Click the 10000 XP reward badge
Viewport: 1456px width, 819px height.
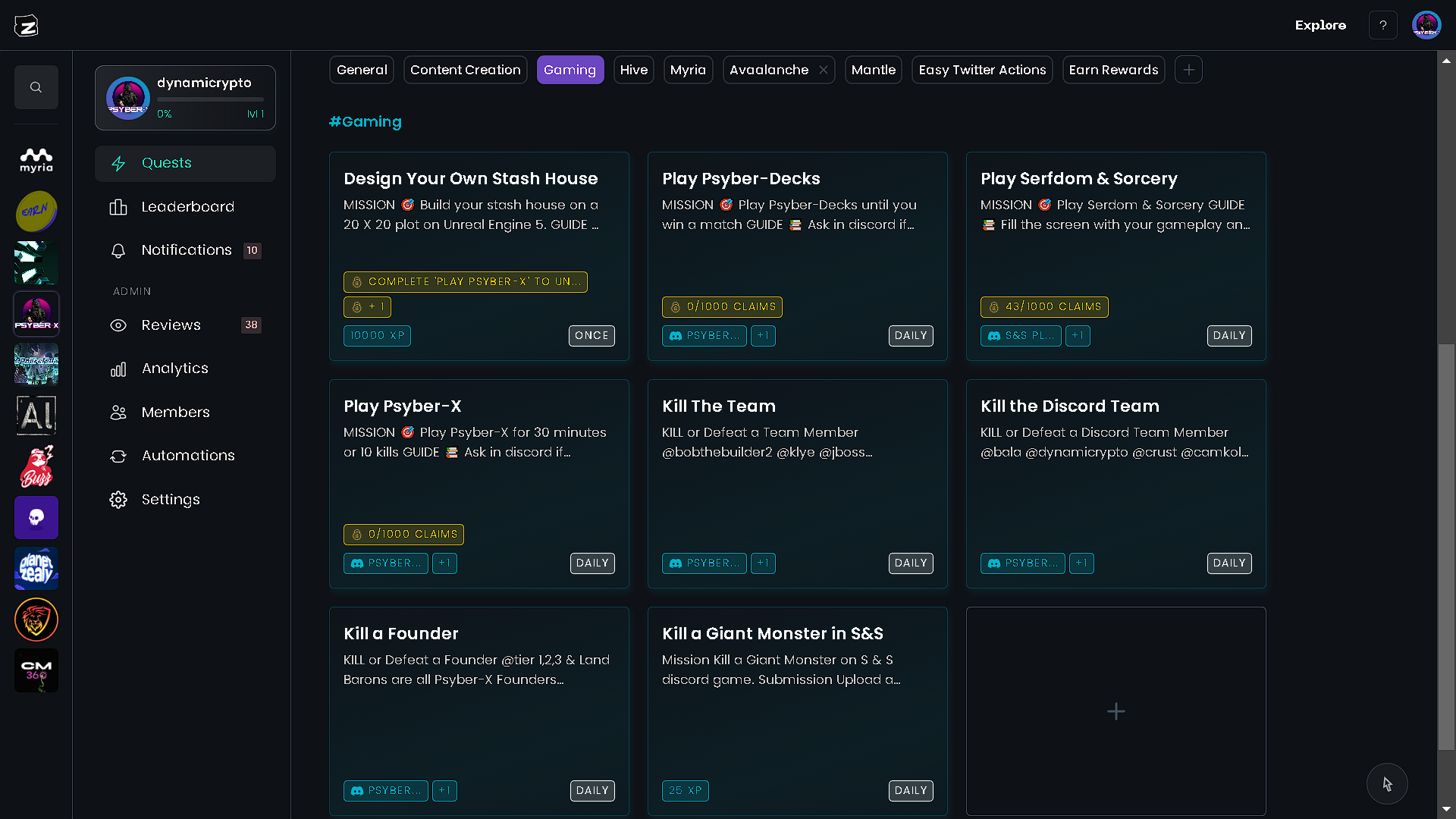(377, 336)
